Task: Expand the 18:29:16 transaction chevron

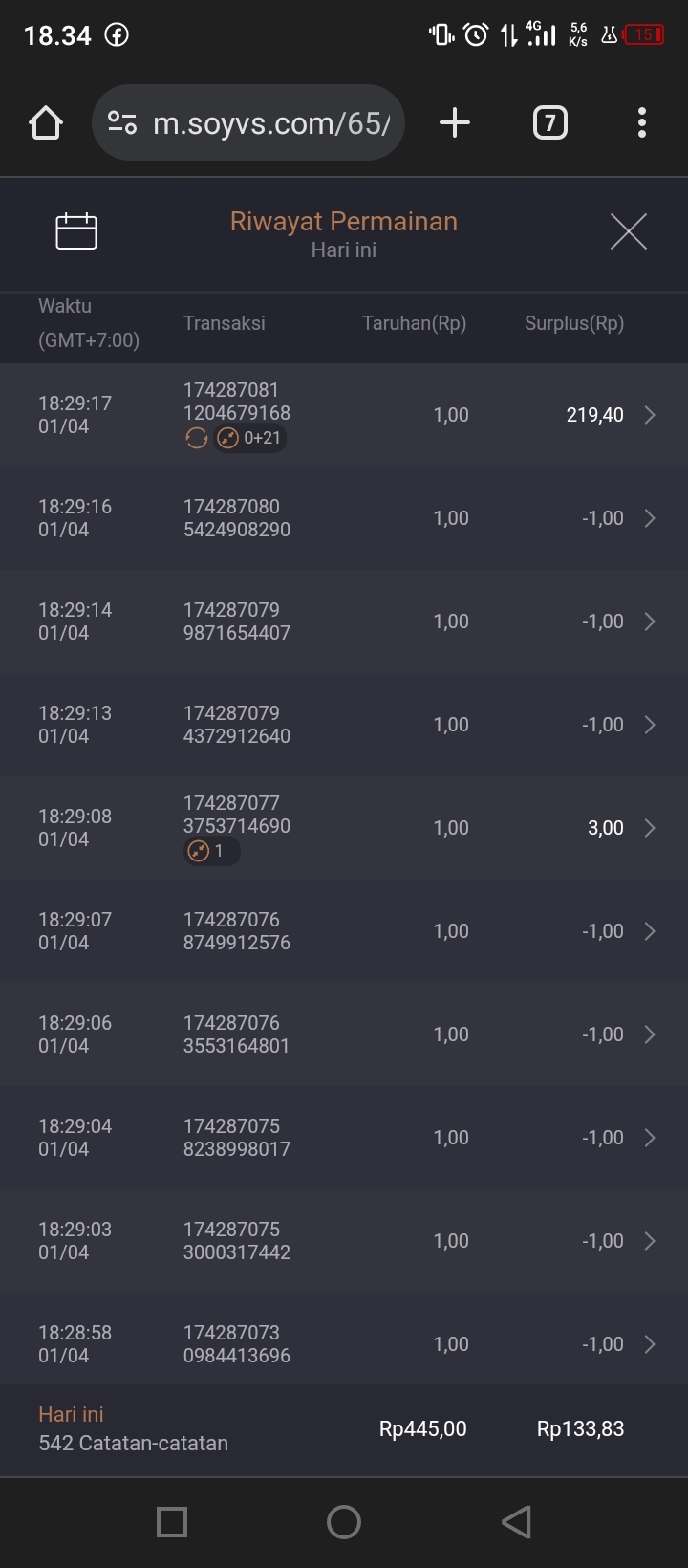Action: coord(650,518)
